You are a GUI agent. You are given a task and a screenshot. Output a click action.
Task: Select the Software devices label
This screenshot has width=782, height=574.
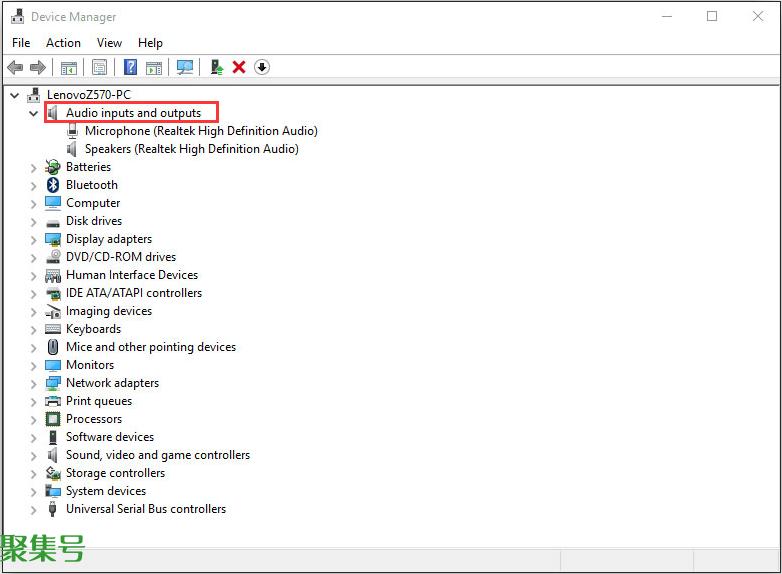click(x=110, y=437)
